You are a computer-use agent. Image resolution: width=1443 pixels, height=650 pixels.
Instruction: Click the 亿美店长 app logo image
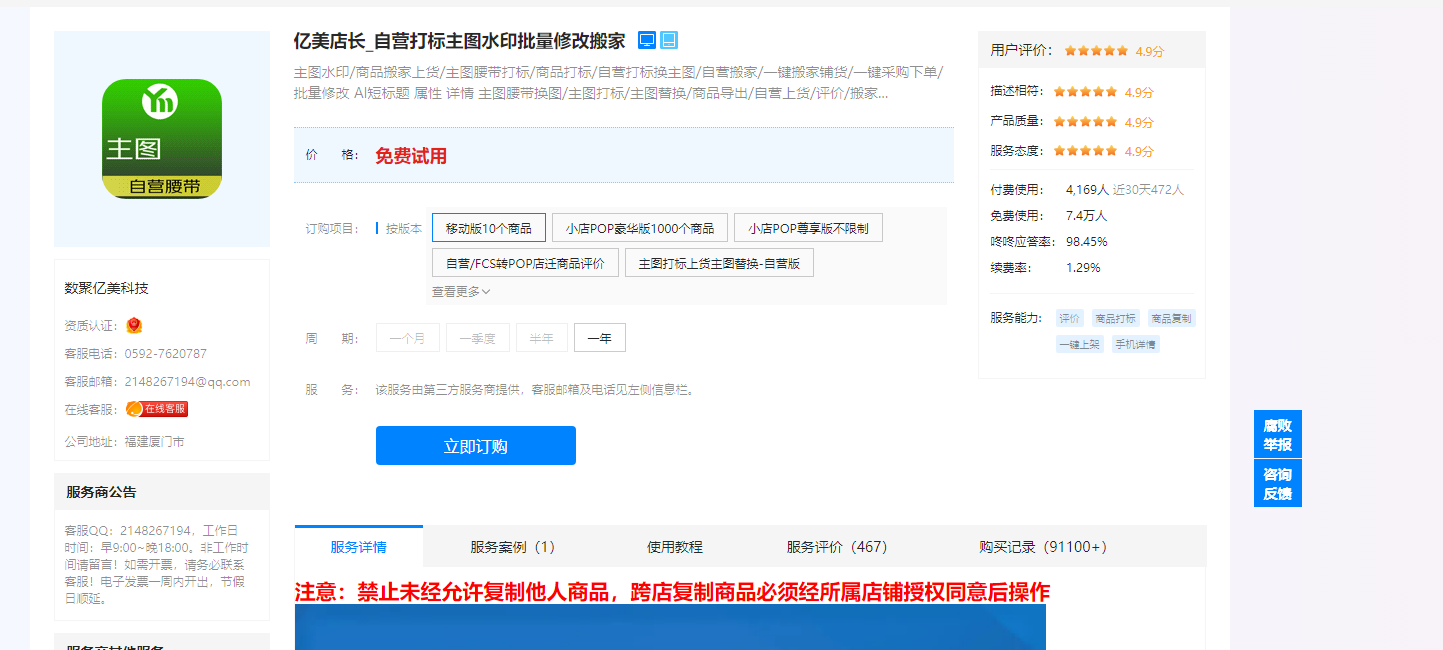162,139
